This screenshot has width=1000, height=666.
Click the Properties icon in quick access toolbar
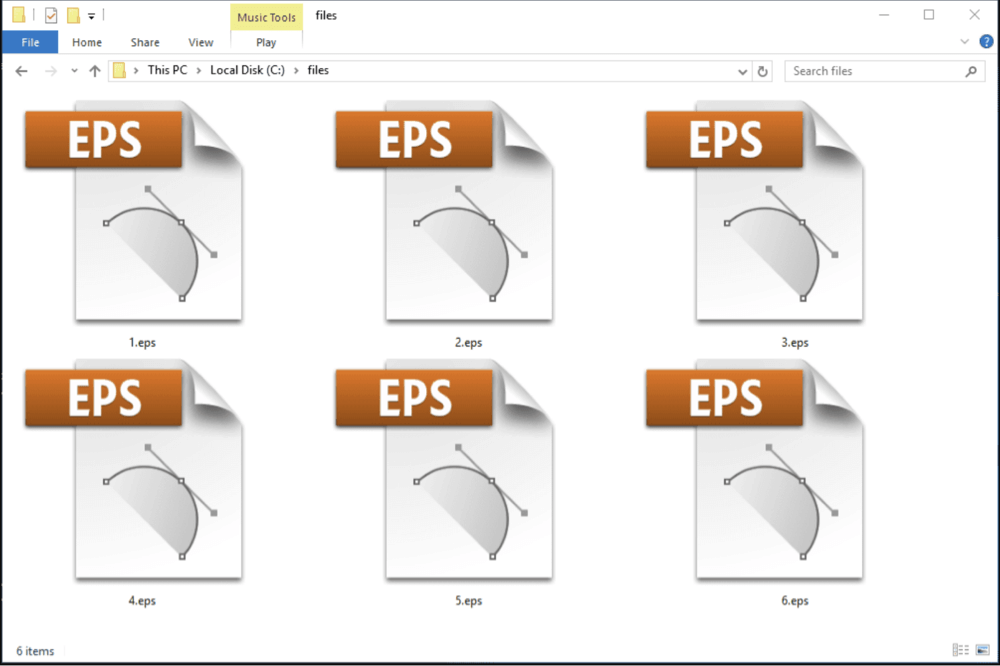51,15
